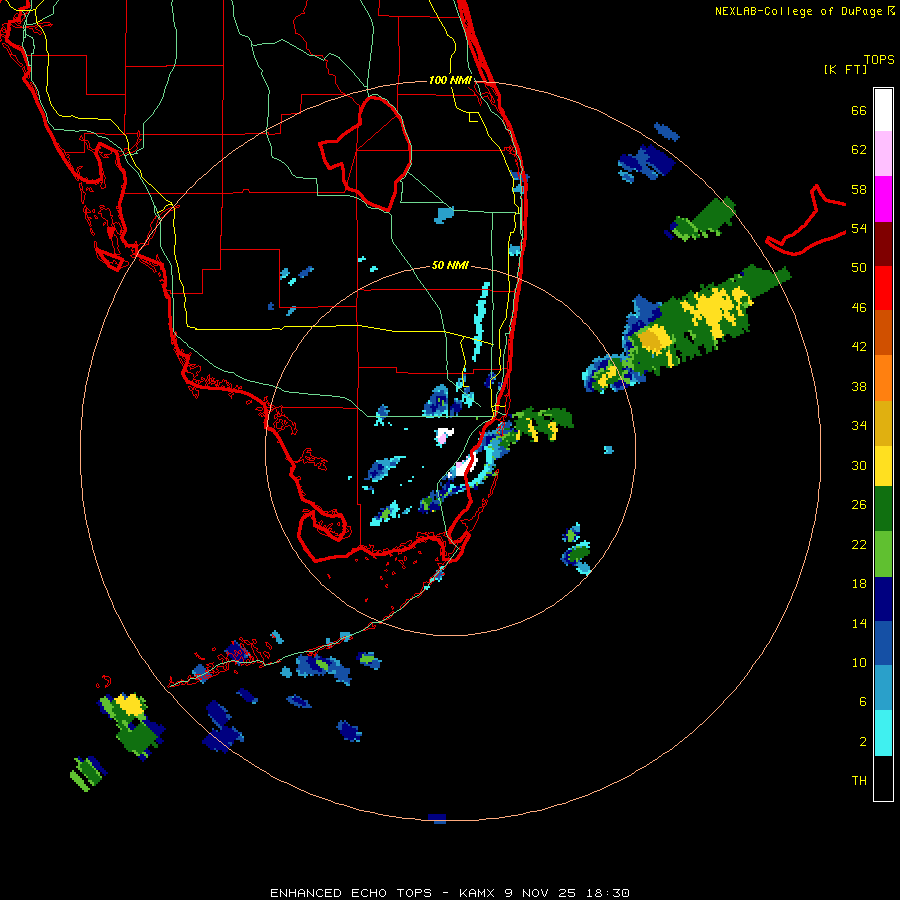
Task: Click the legend value 50
Action: 859,268
